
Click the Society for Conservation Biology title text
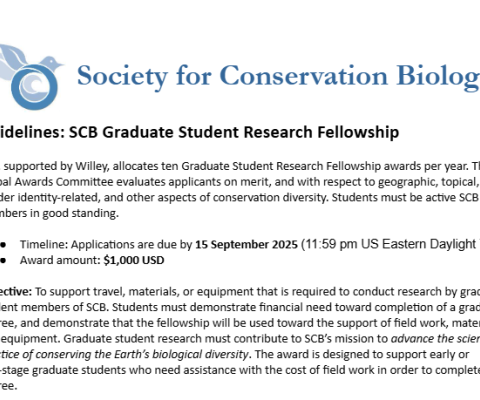pyautogui.click(x=278, y=77)
